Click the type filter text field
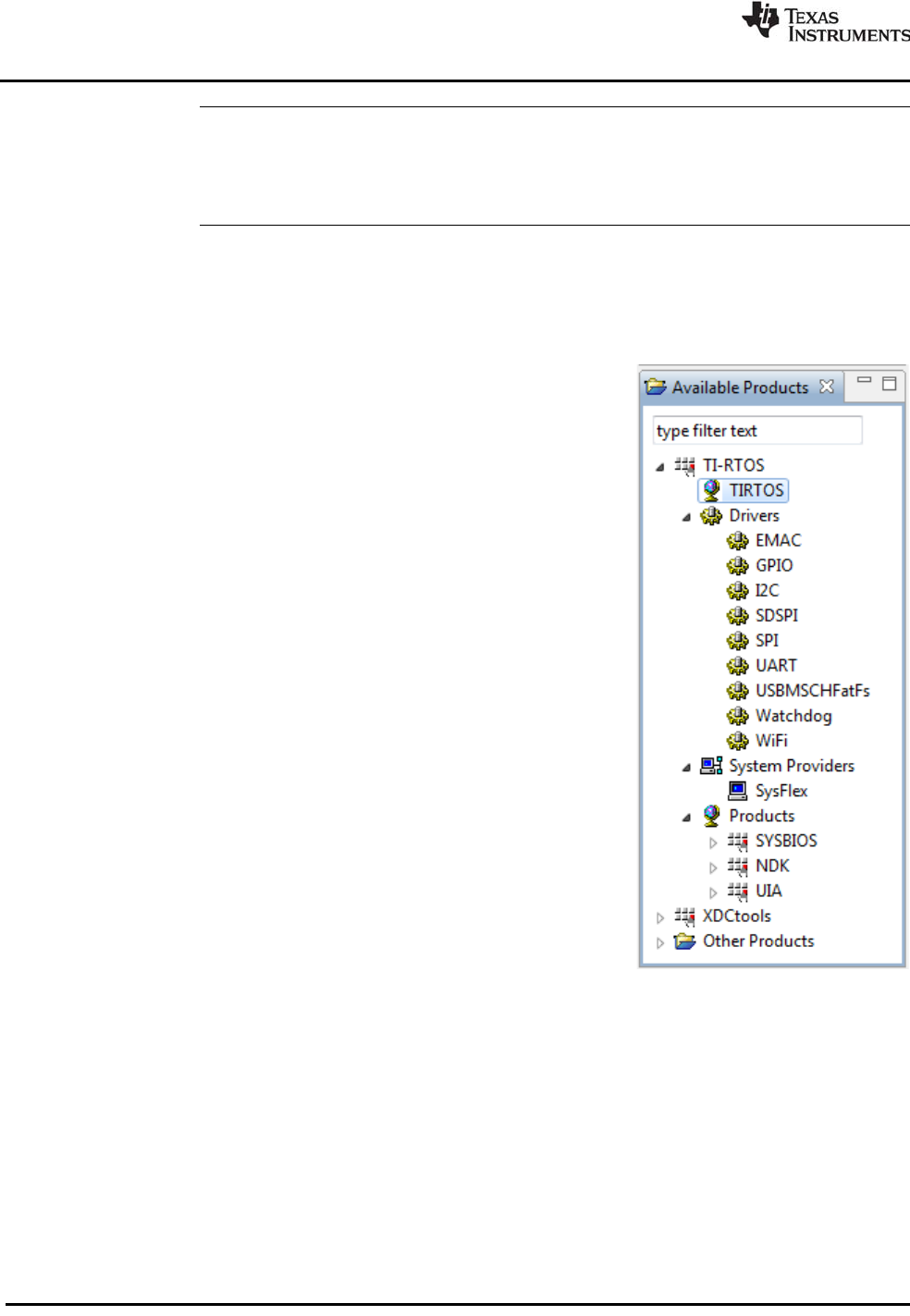Viewport: 910px width, 1316px height. [757, 430]
